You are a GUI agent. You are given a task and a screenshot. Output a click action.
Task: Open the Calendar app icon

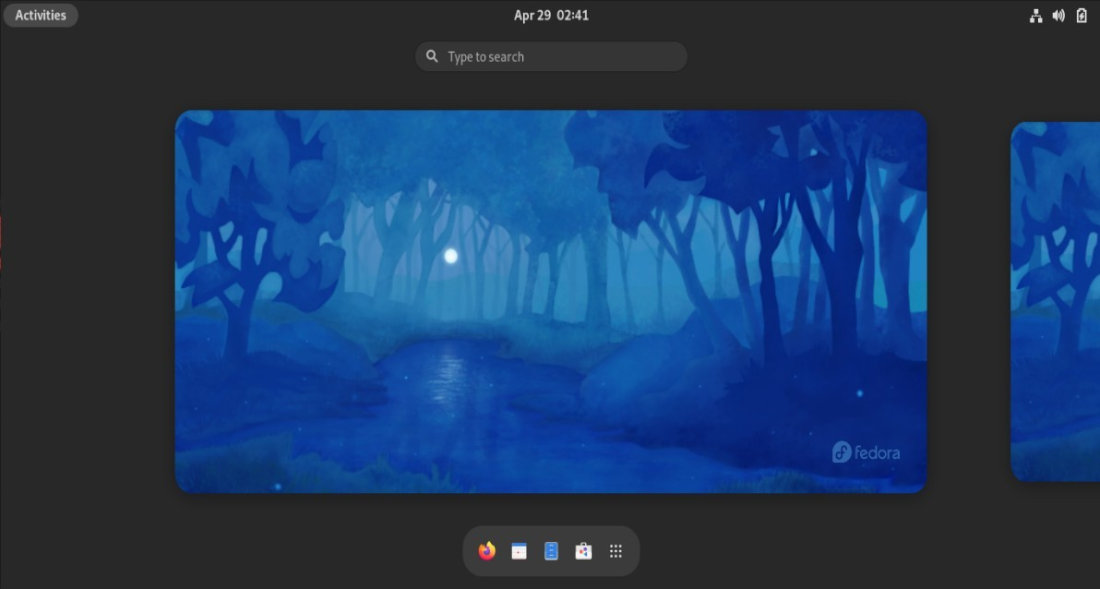[x=518, y=550]
